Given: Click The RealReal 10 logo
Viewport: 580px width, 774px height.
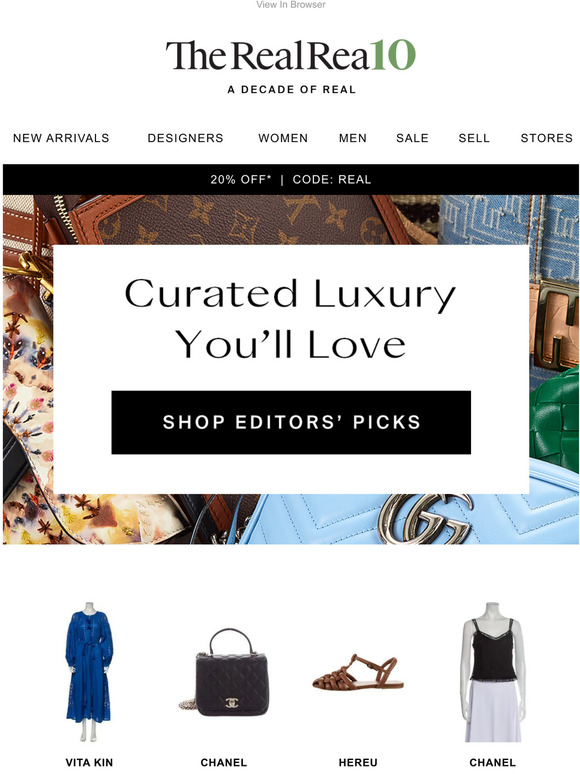Looking at the screenshot, I should click(290, 55).
